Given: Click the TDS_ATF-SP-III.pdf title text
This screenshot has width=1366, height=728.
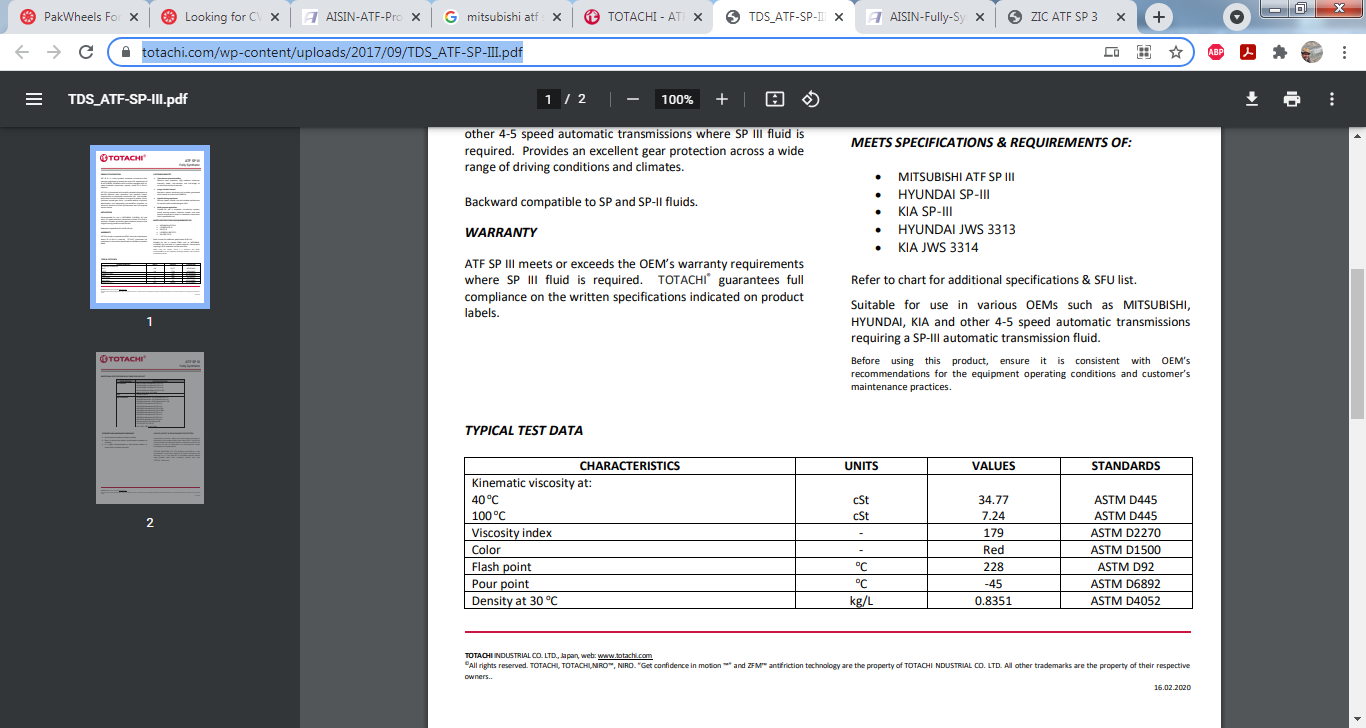Looking at the screenshot, I should pyautogui.click(x=127, y=99).
